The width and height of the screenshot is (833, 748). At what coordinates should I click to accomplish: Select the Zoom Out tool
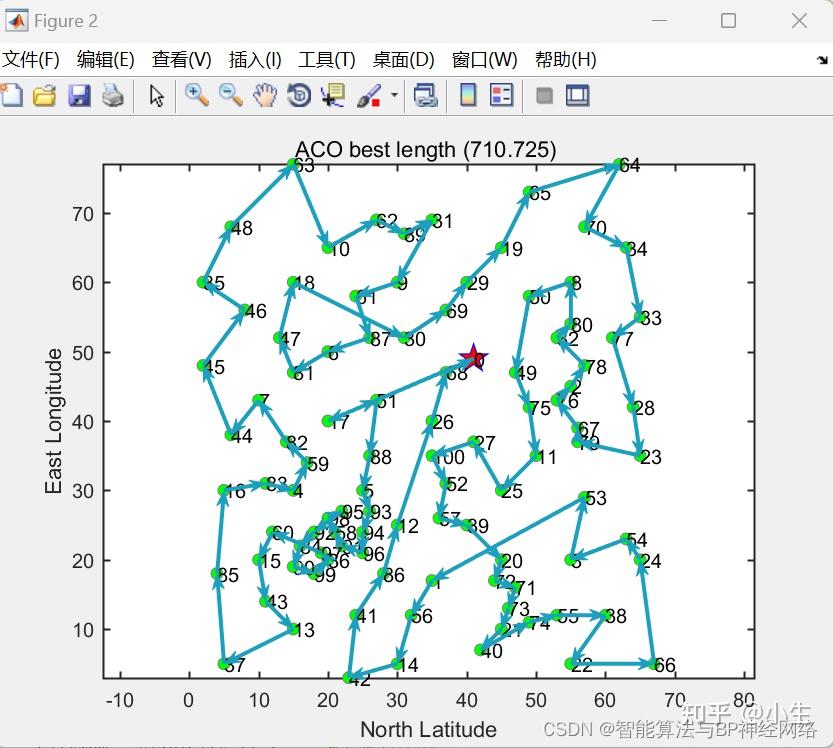coord(229,96)
